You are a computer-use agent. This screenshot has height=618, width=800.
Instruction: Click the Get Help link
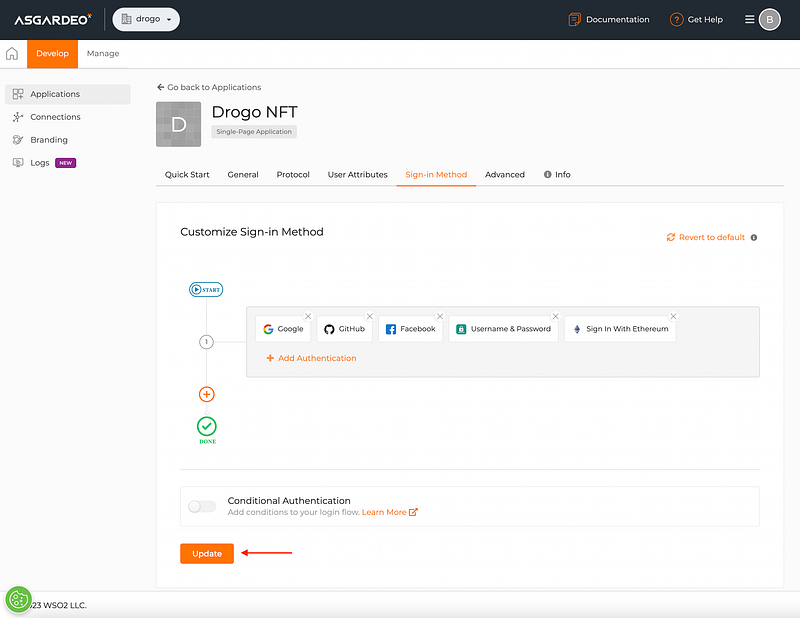coord(696,19)
